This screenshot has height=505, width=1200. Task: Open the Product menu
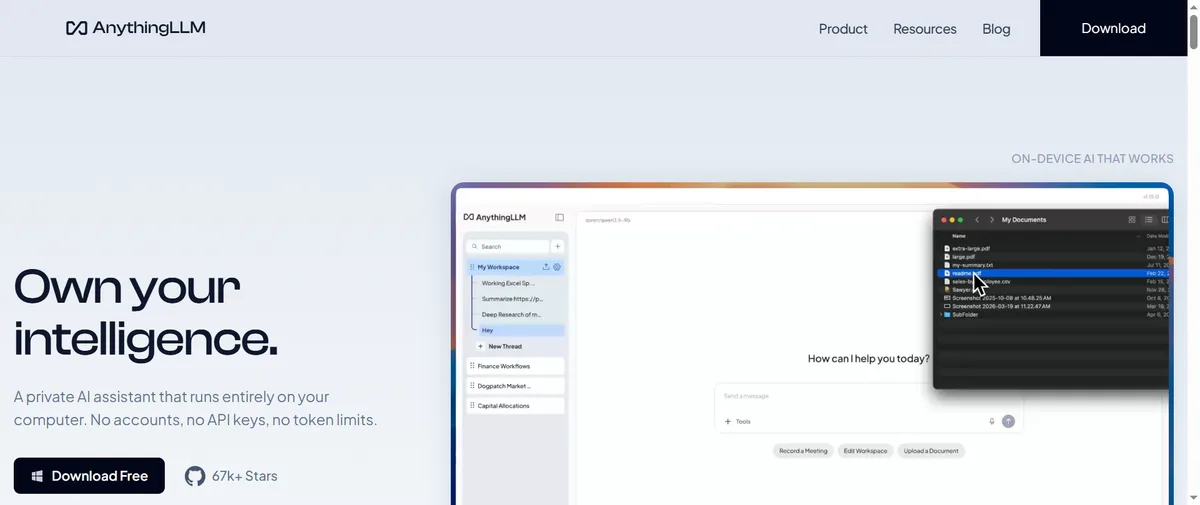(843, 29)
